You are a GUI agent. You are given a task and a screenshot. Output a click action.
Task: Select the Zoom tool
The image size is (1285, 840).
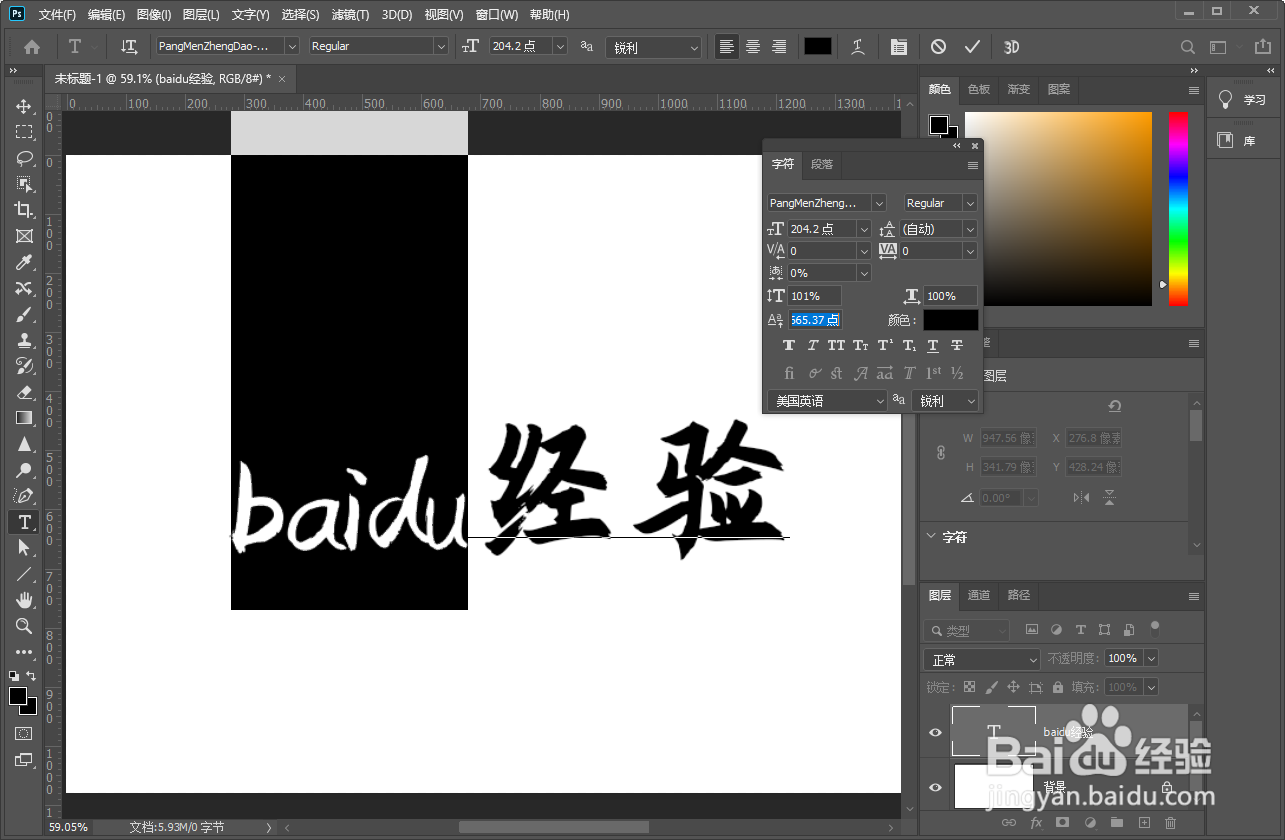24,626
